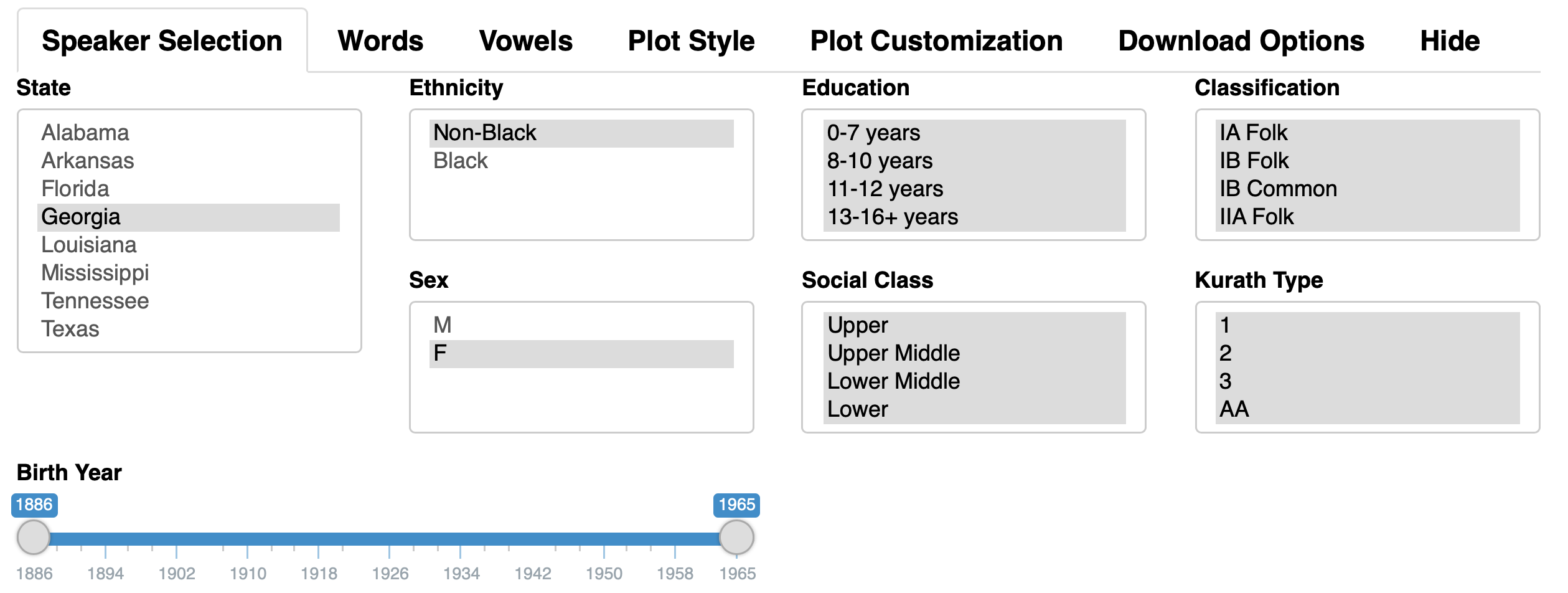
Task: Select F in the Sex list
Action: click(x=581, y=353)
